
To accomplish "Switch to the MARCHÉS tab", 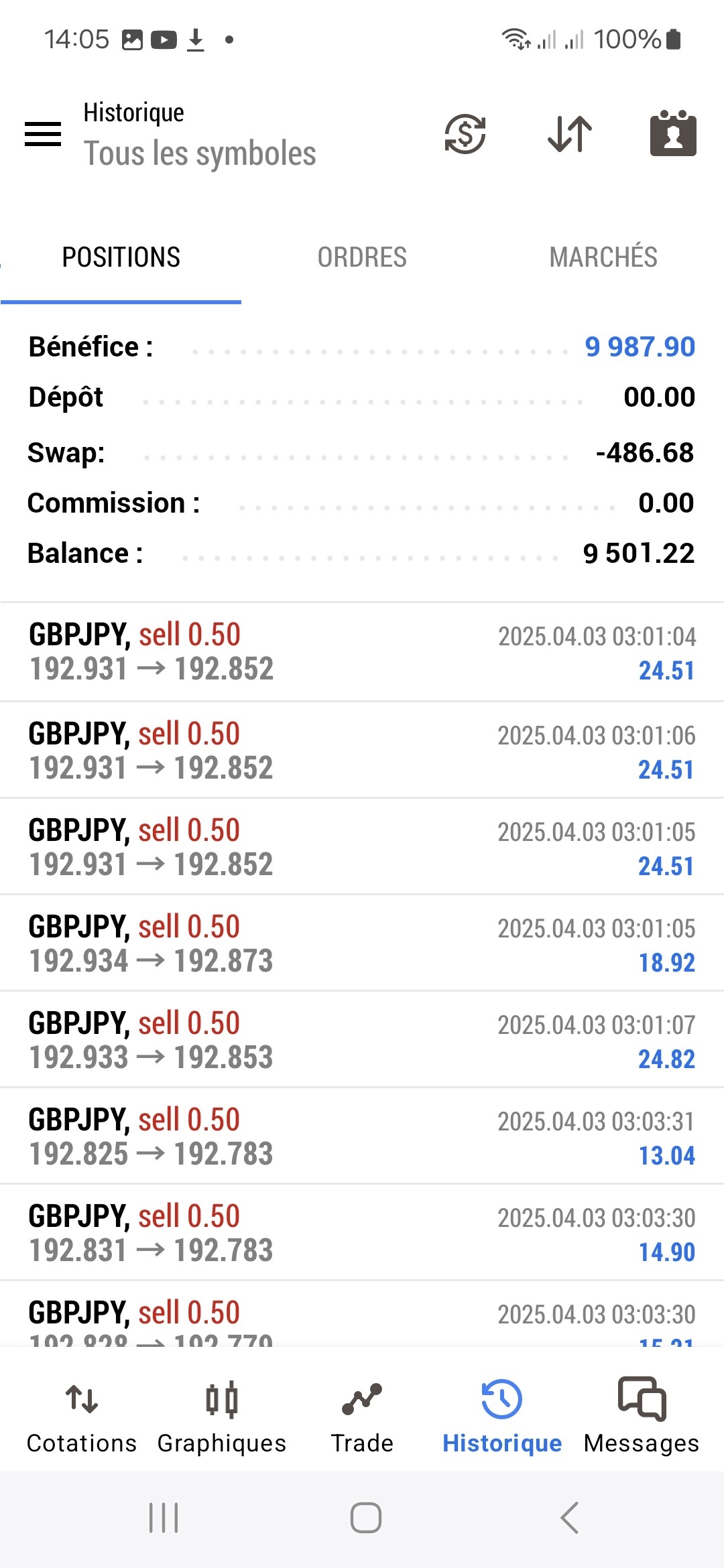I will coord(603,257).
